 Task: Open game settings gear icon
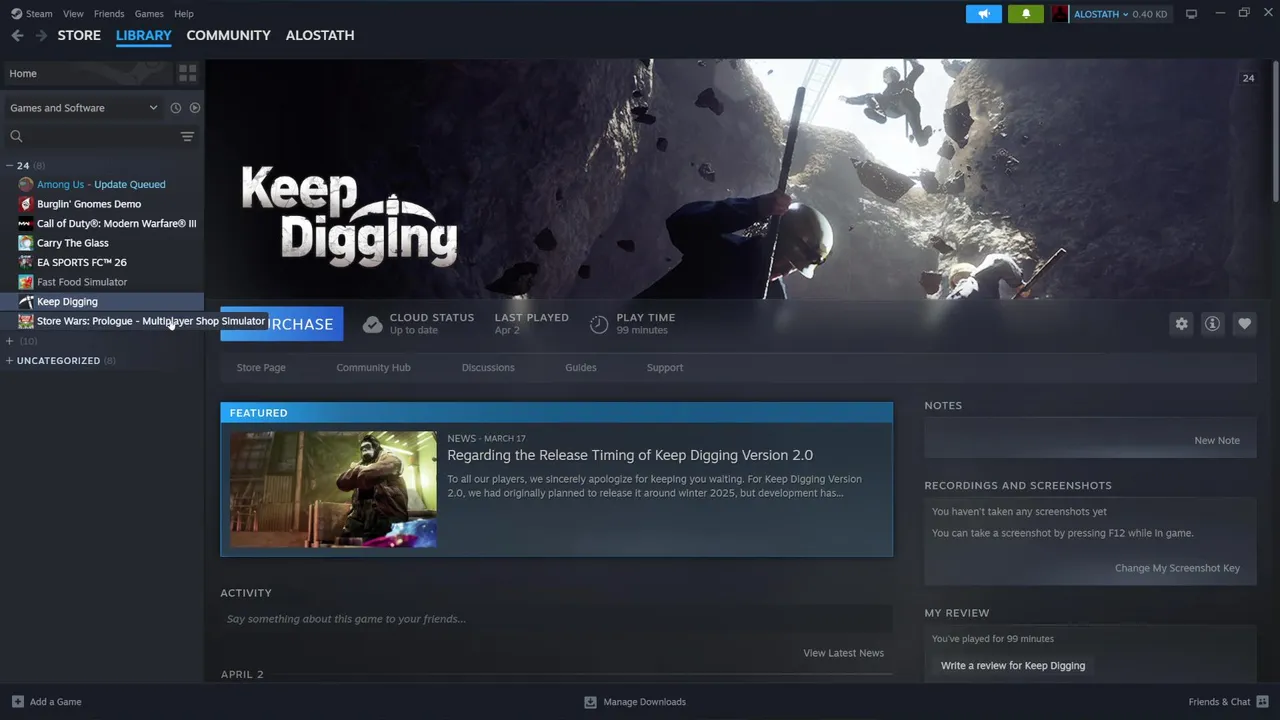point(1182,324)
